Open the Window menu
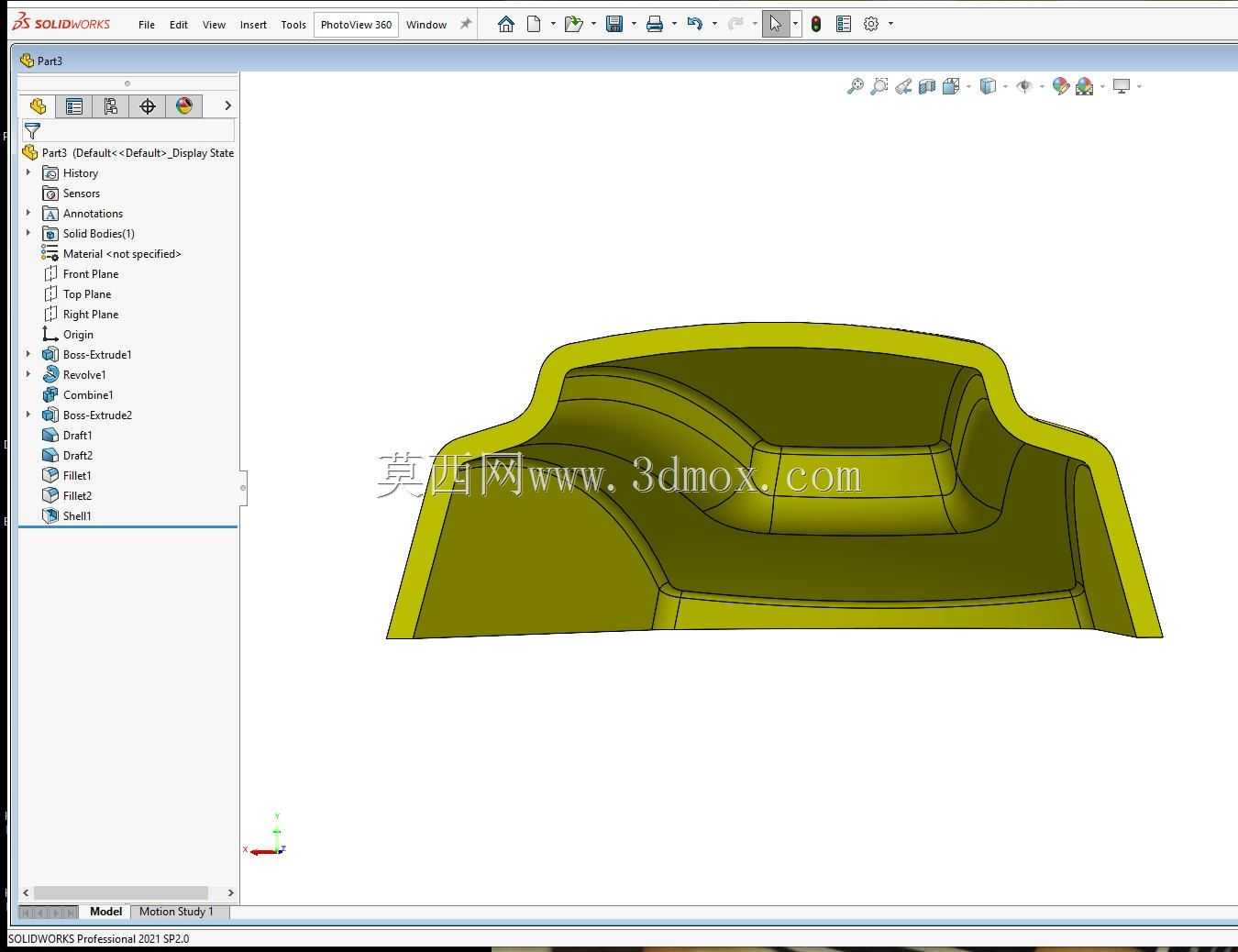1238x952 pixels. (426, 25)
